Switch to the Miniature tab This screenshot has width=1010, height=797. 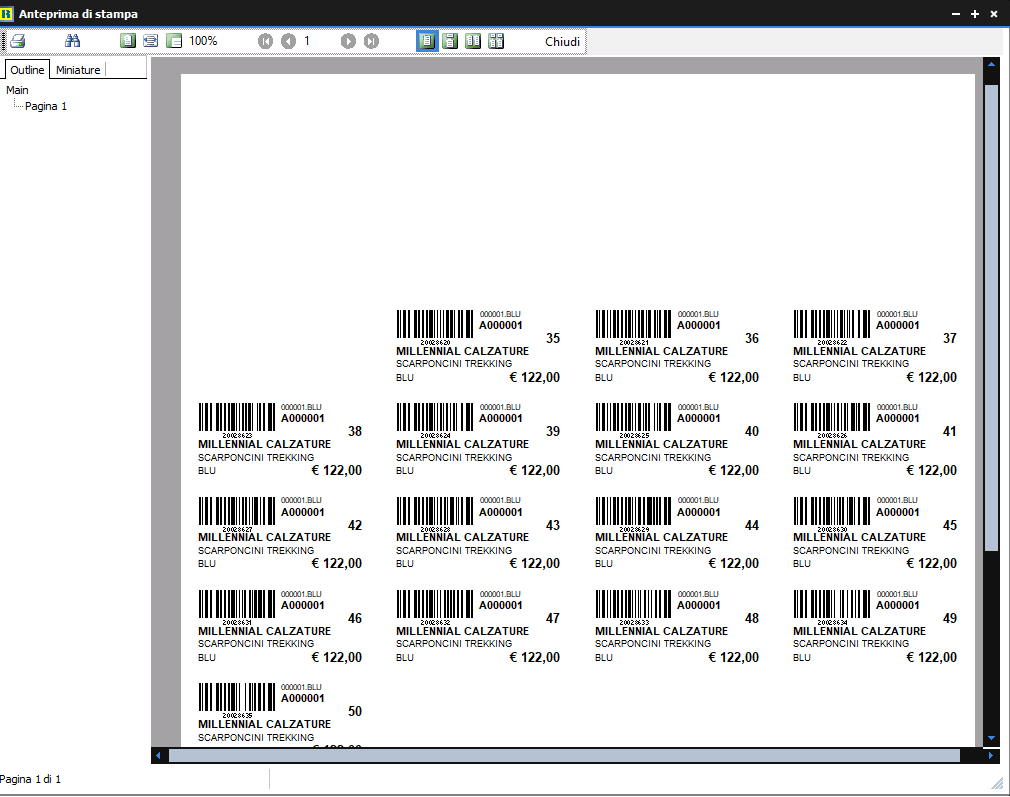78,70
